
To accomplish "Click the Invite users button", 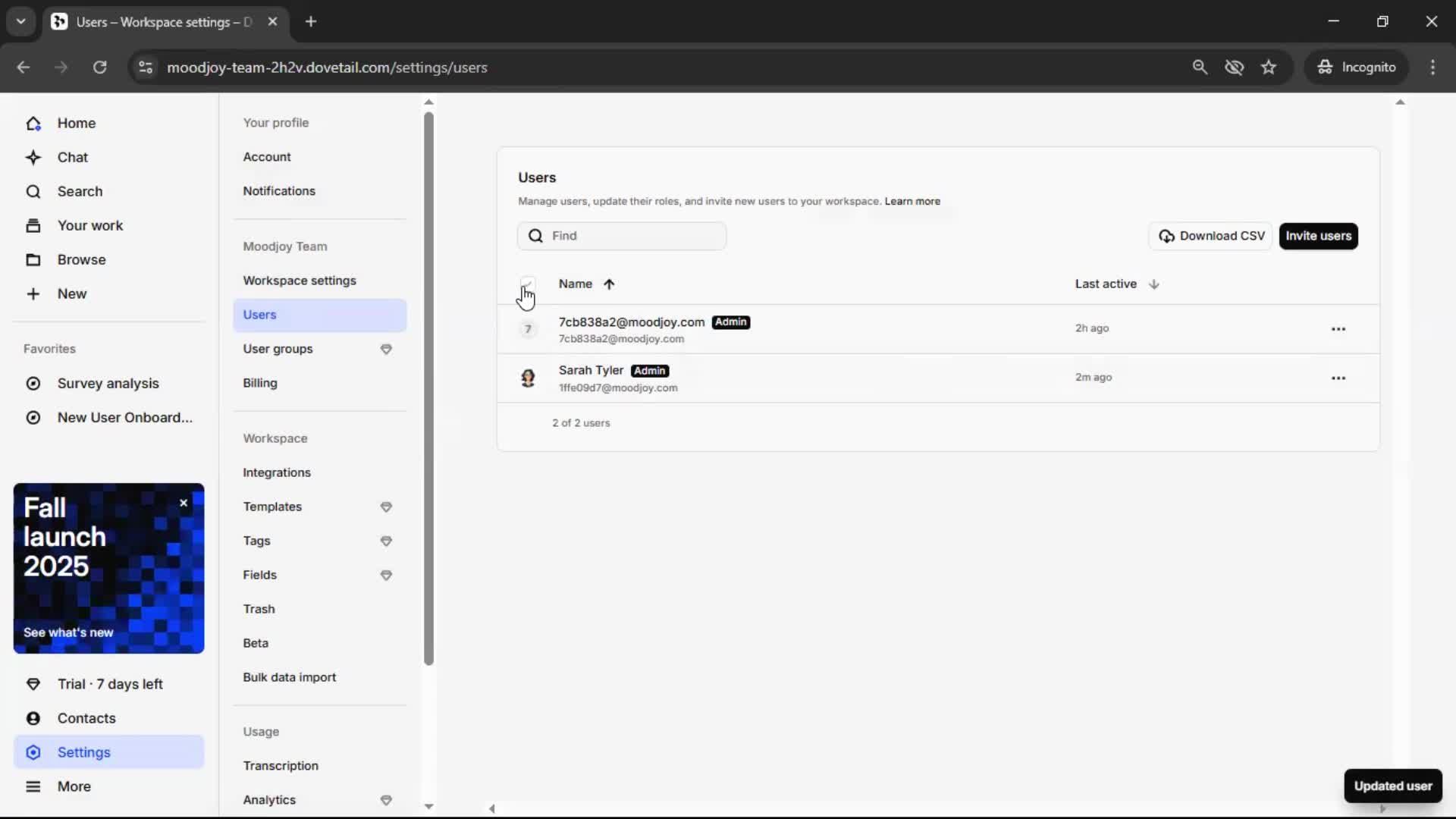I will click(1318, 236).
